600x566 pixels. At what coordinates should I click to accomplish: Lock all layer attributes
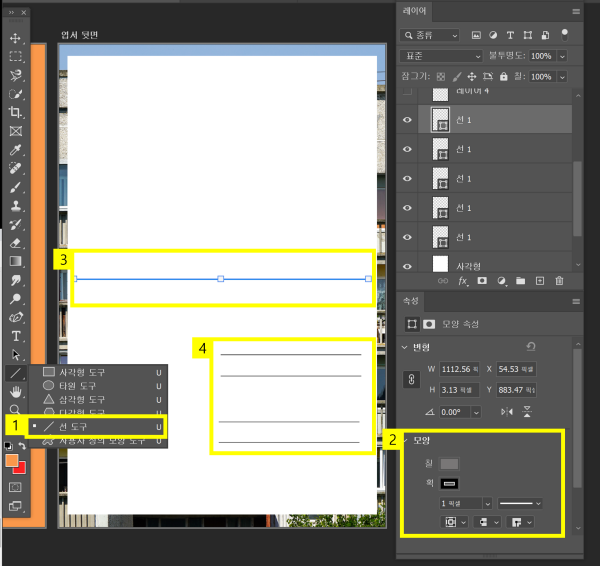pyautogui.click(x=504, y=77)
